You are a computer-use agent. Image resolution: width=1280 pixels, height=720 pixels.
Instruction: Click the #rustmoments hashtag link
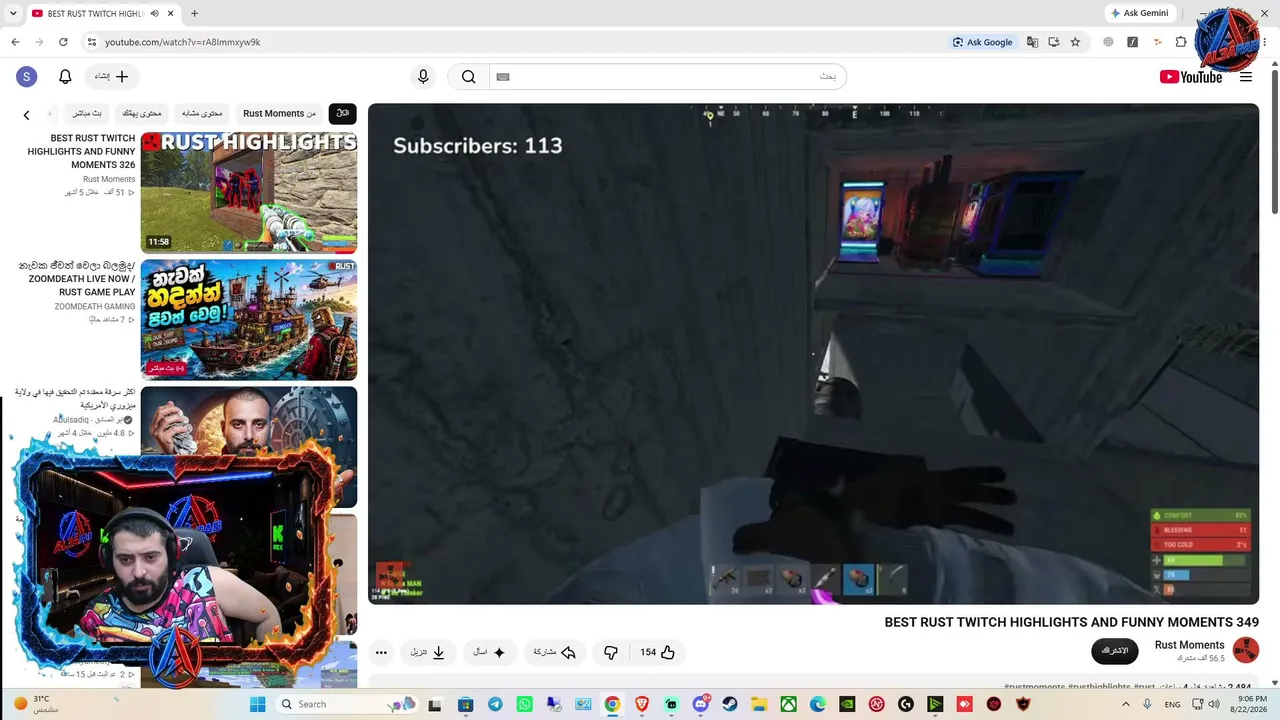click(1034, 687)
